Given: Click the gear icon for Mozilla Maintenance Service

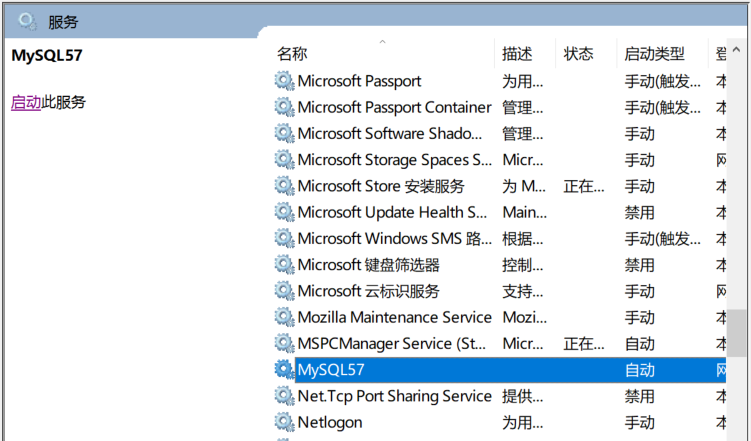Looking at the screenshot, I should click(x=285, y=317).
